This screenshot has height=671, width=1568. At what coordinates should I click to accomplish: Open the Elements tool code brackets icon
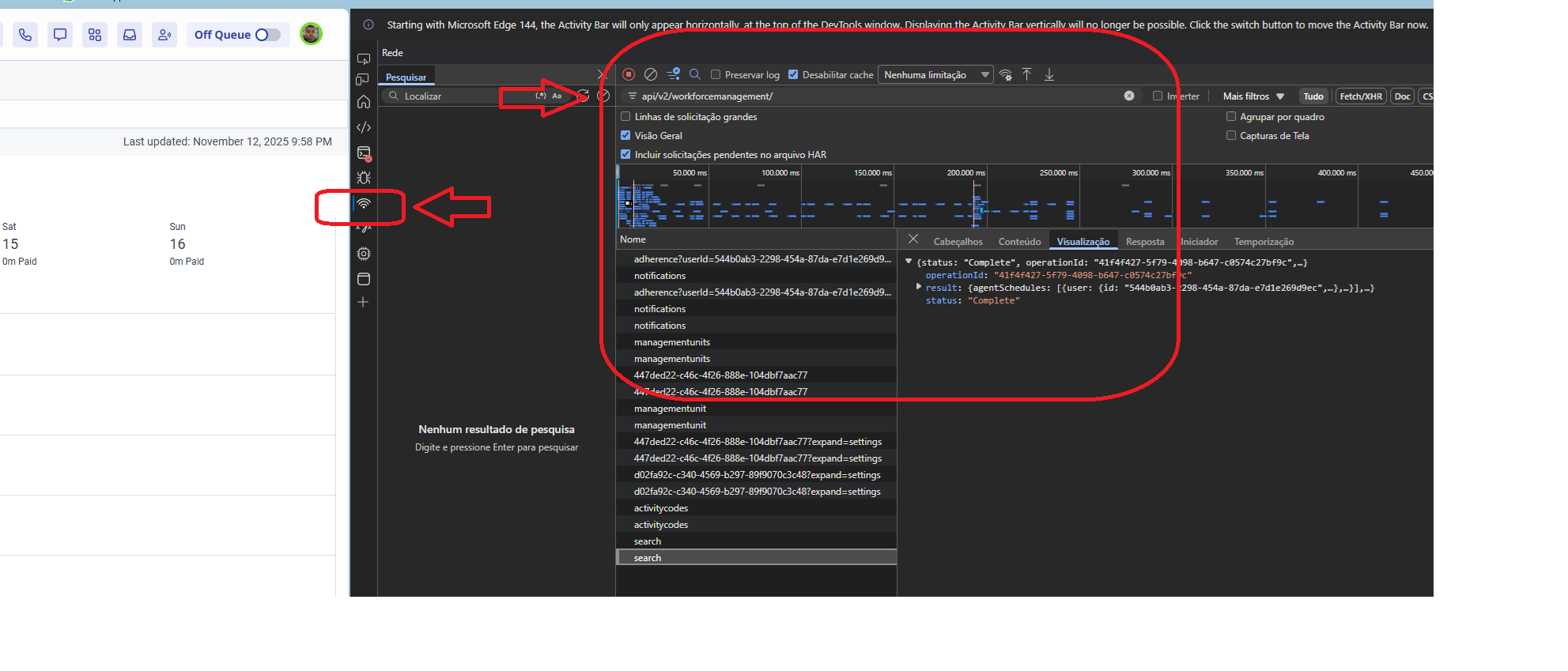[x=364, y=127]
